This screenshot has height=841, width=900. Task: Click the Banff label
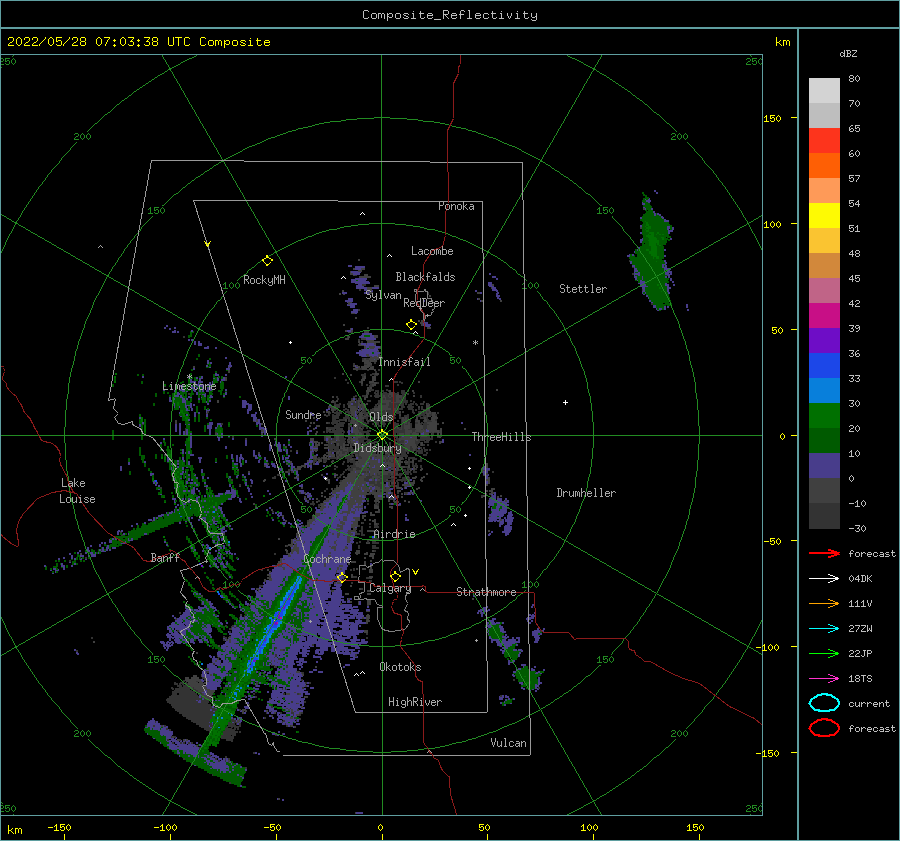click(165, 557)
